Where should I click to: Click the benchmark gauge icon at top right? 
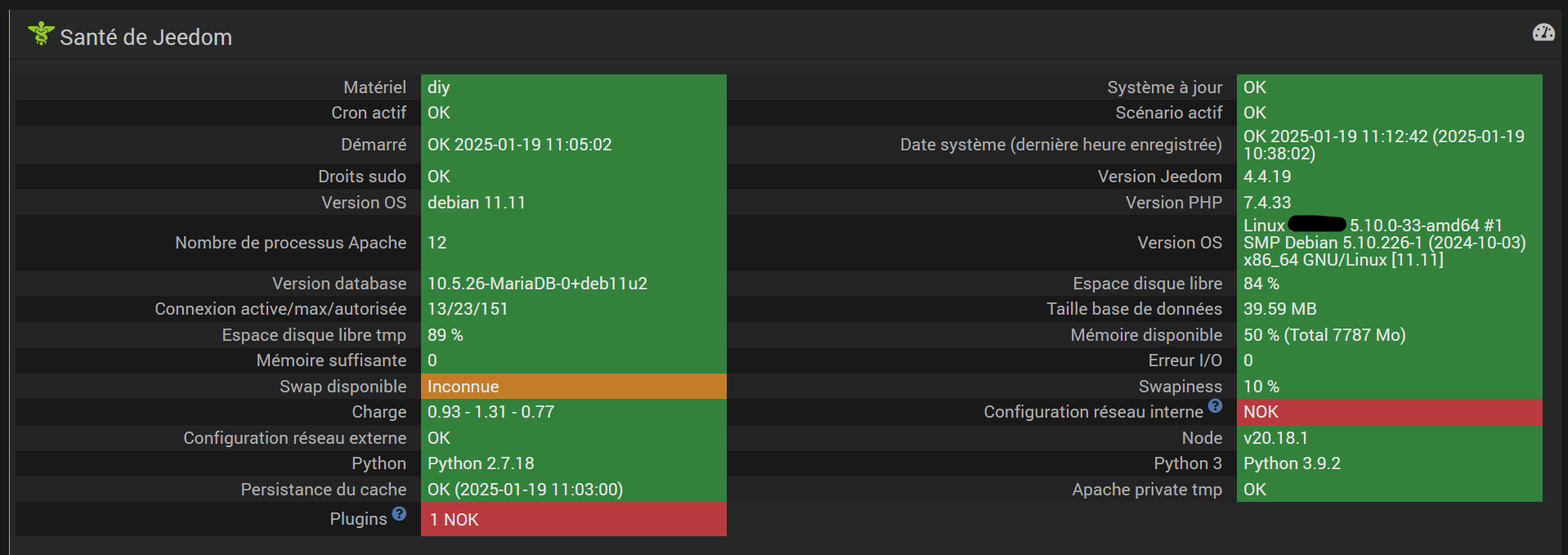1543,33
